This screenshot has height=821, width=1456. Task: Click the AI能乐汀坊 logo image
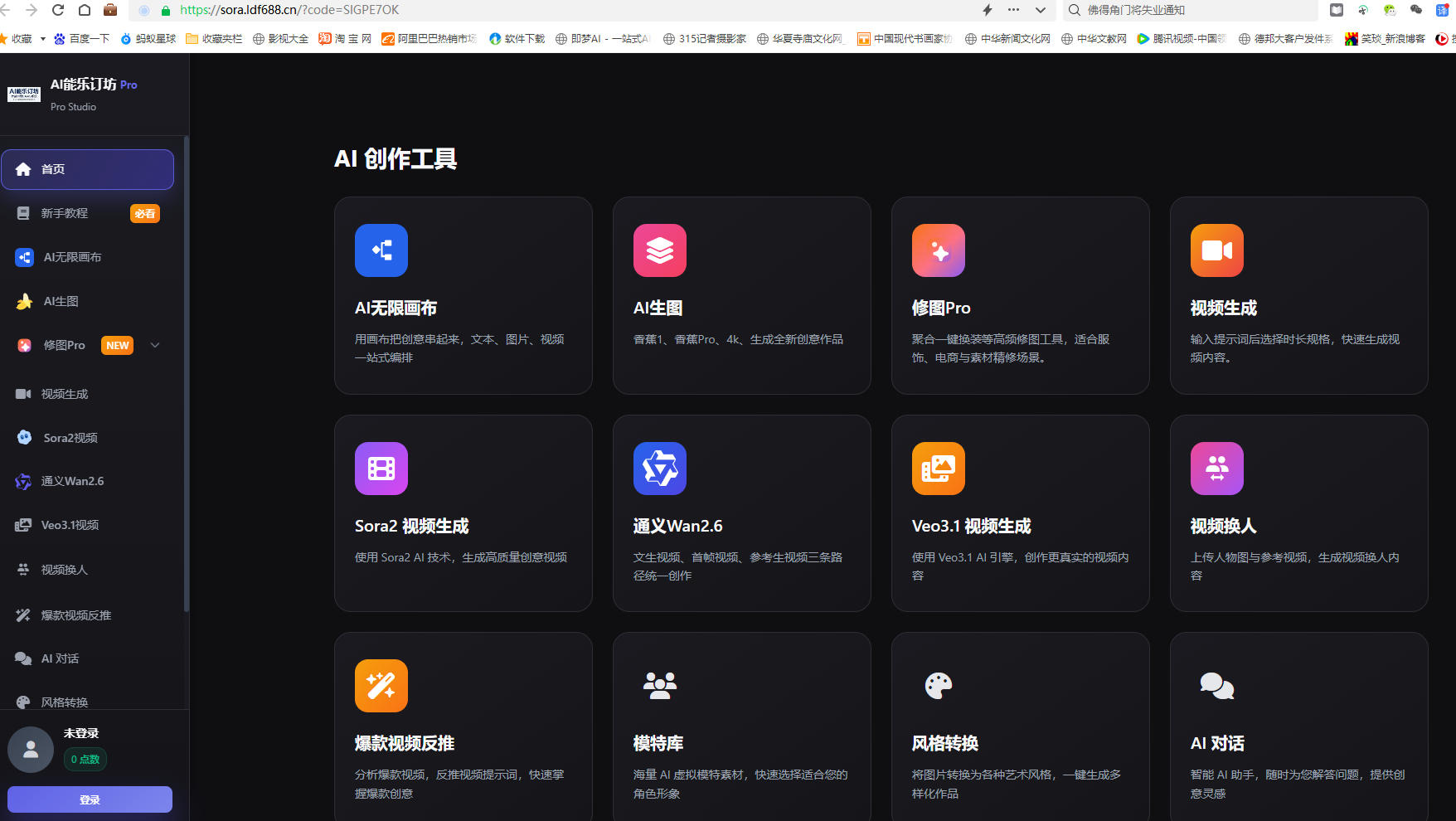[x=24, y=95]
